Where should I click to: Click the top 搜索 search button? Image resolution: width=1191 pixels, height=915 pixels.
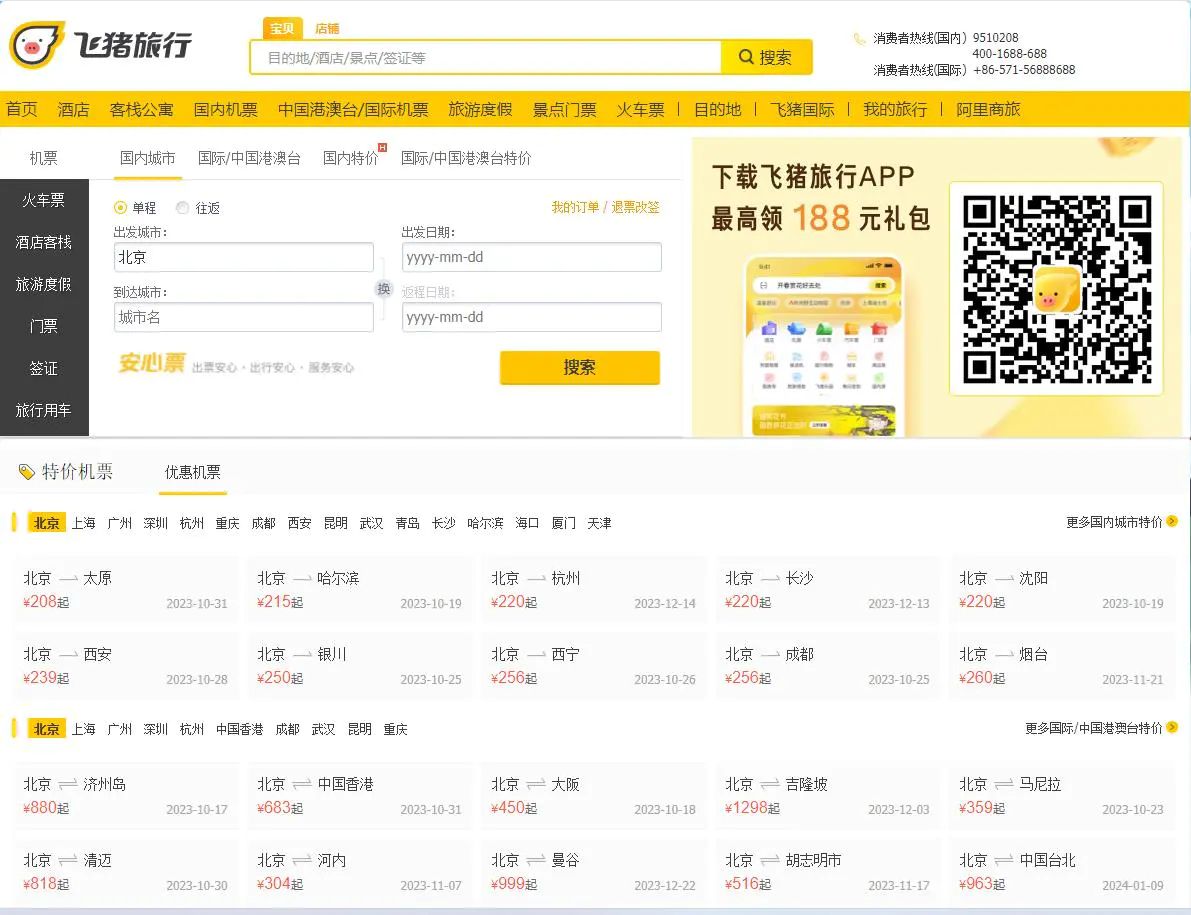(766, 58)
